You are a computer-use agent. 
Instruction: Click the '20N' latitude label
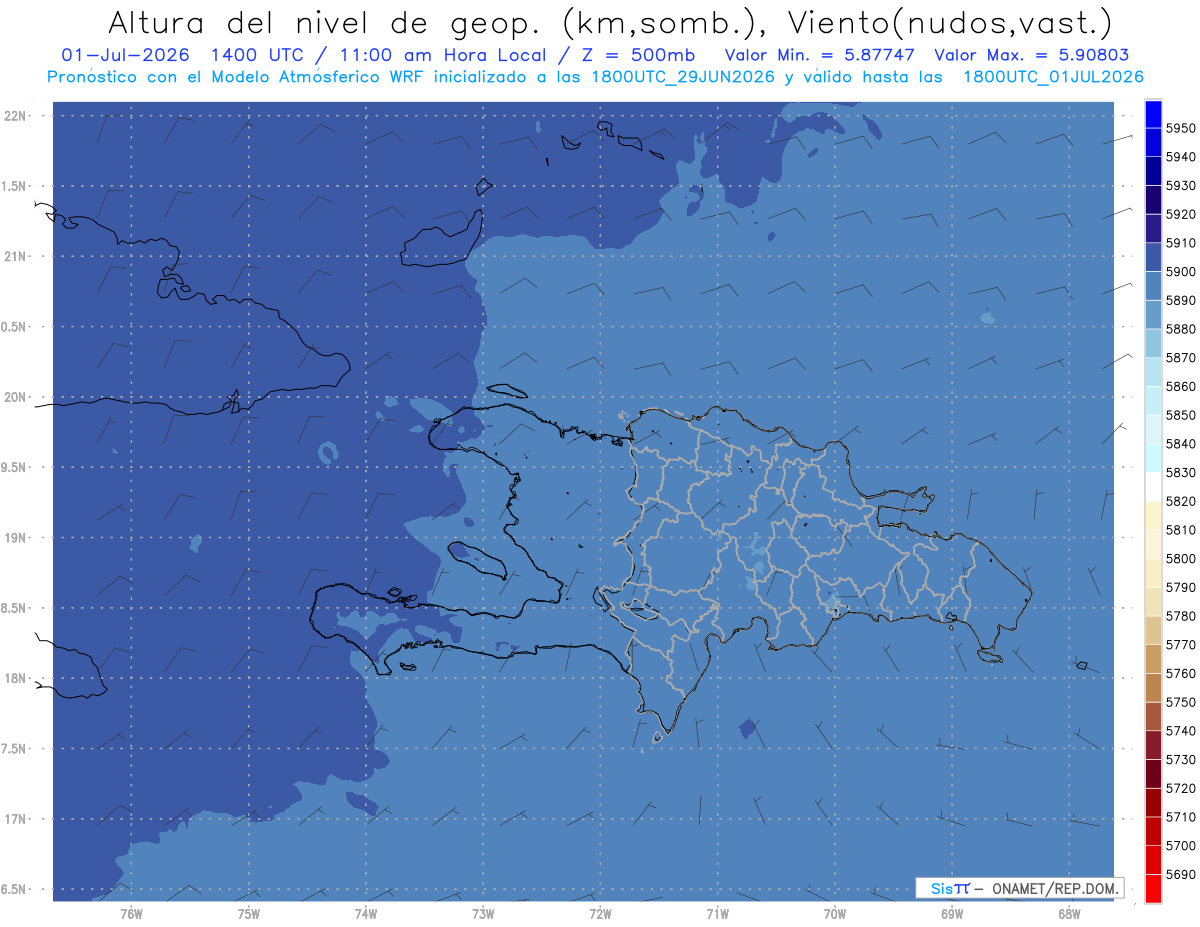tap(15, 397)
